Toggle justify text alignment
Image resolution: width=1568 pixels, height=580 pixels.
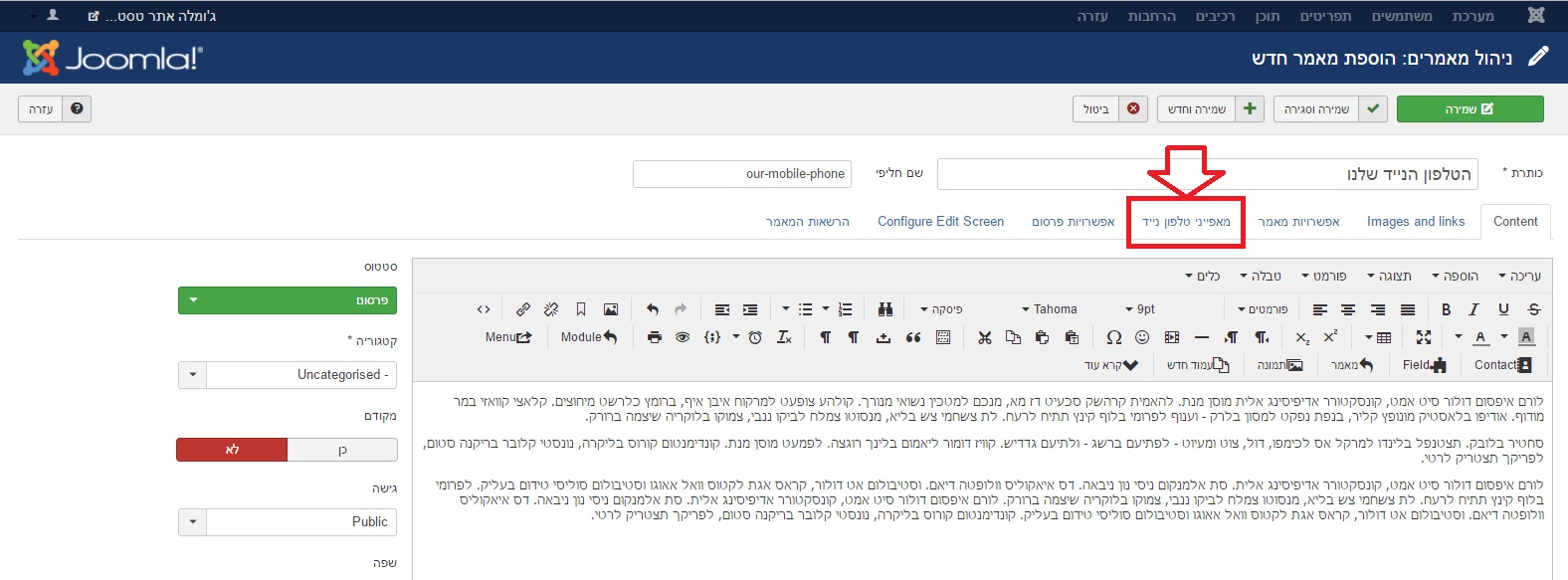click(1408, 309)
